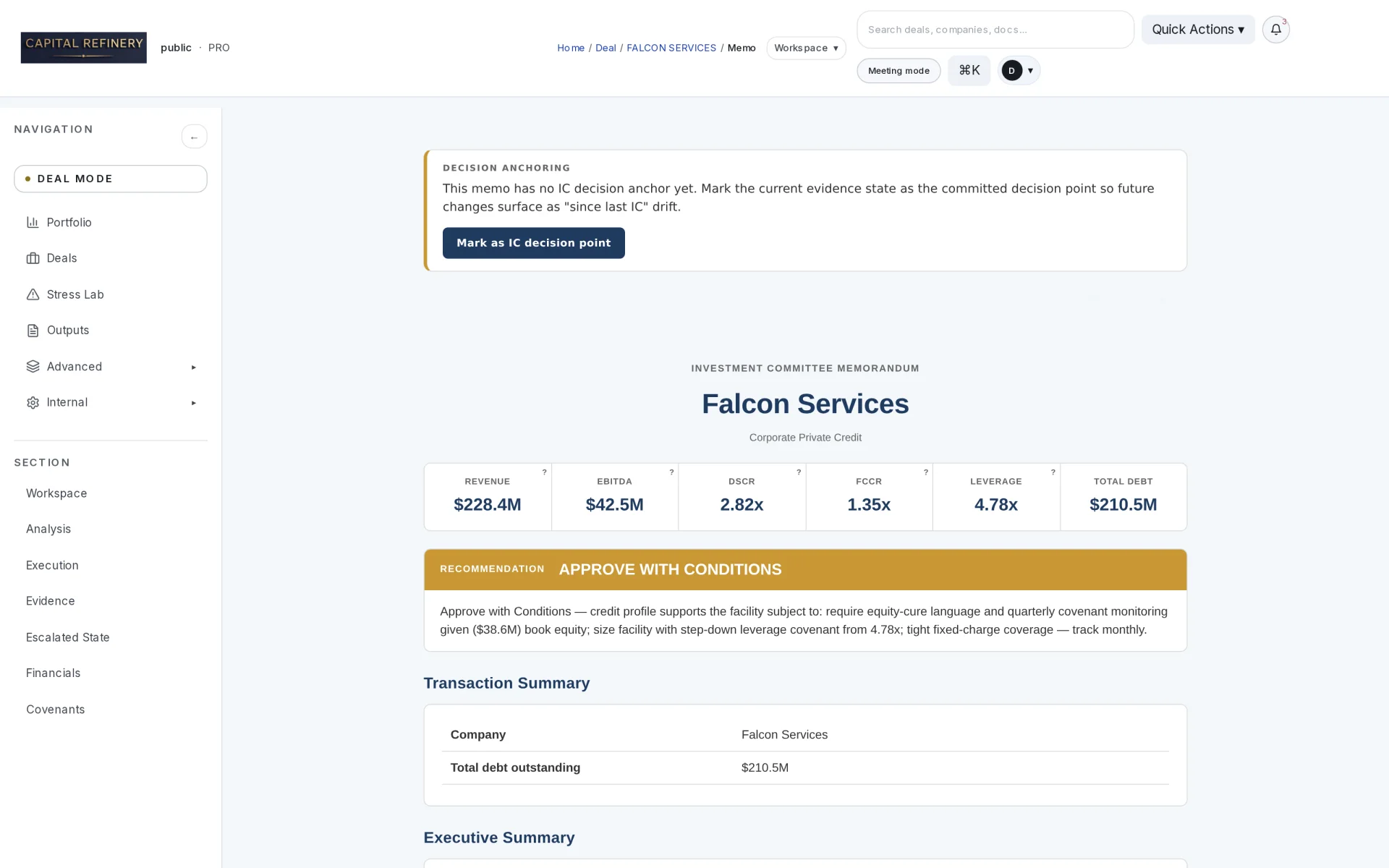This screenshot has height=868, width=1389.
Task: Go to the Financials section
Action: tap(54, 673)
